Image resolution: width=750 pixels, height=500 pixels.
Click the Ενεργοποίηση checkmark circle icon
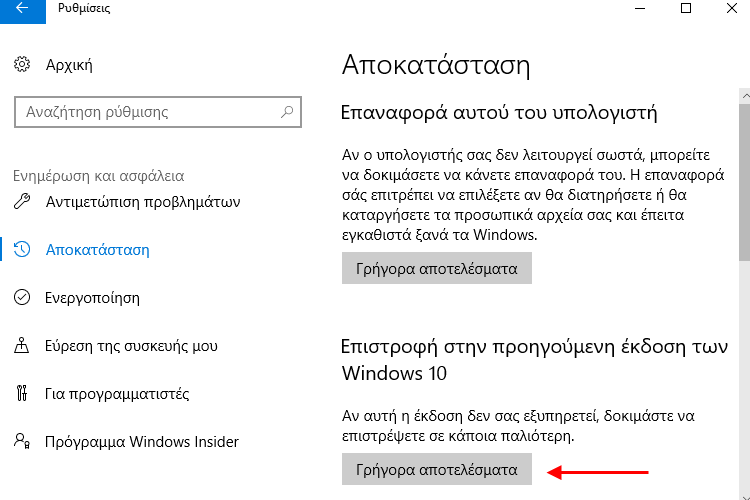(22, 297)
